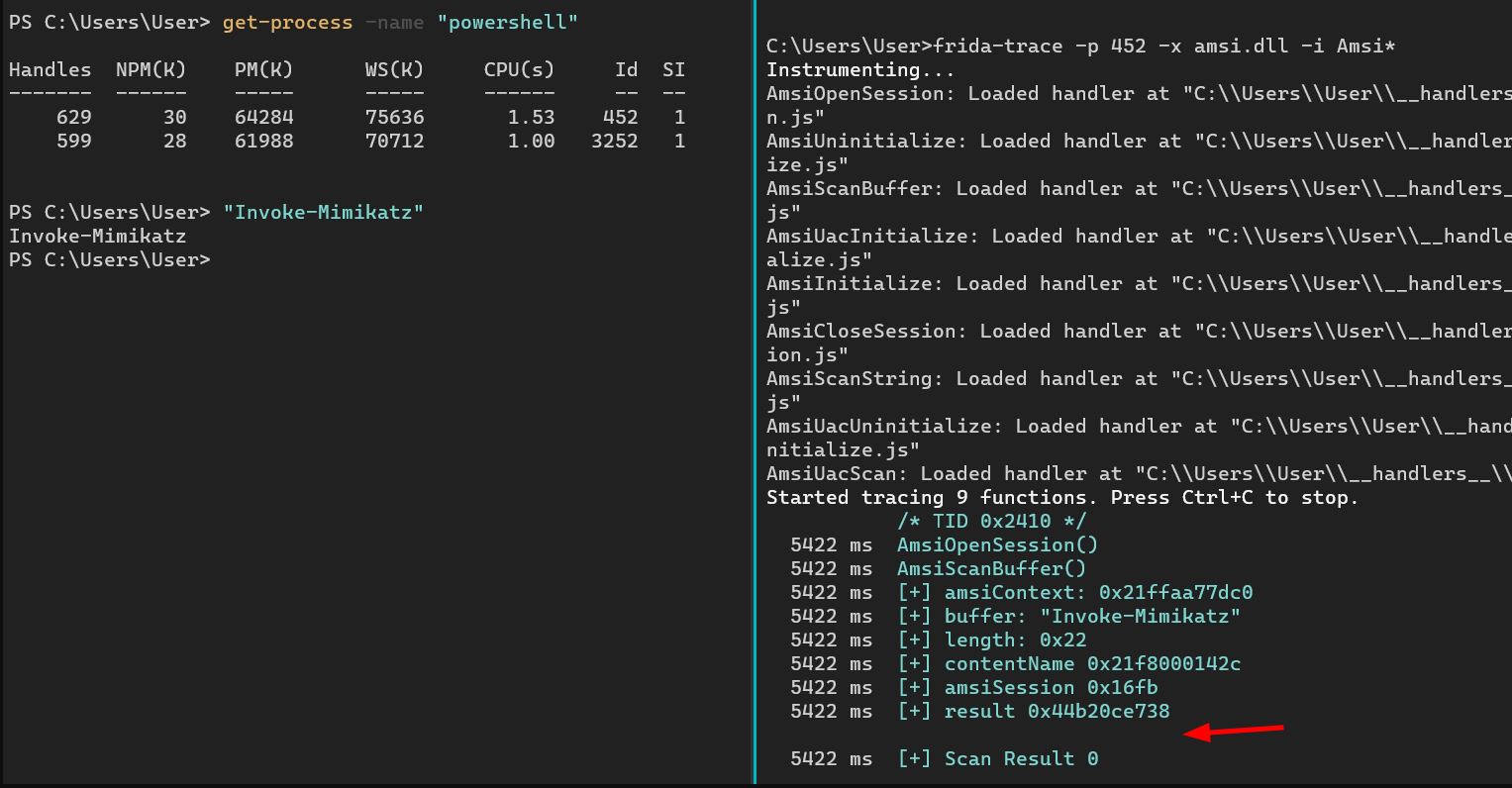Image resolution: width=1512 pixels, height=788 pixels.
Task: Click the amsiContext value 0x21ffaa77dc0
Action: pos(1175,593)
